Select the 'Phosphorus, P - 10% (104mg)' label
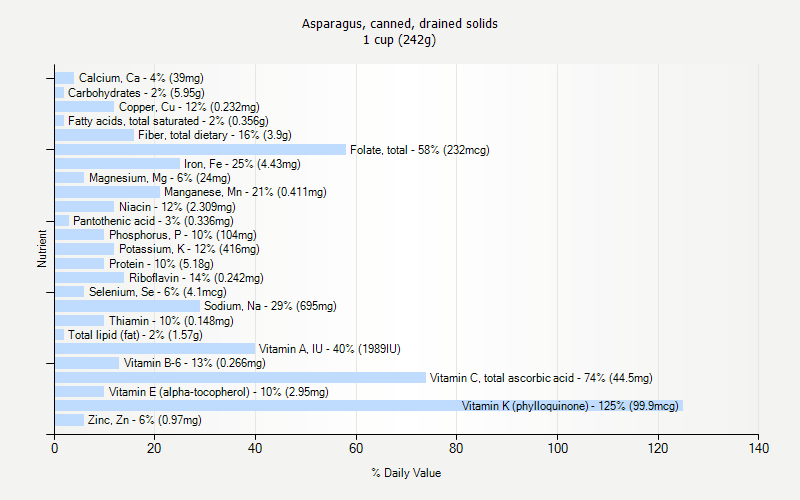This screenshot has height=500, width=800. click(x=183, y=235)
